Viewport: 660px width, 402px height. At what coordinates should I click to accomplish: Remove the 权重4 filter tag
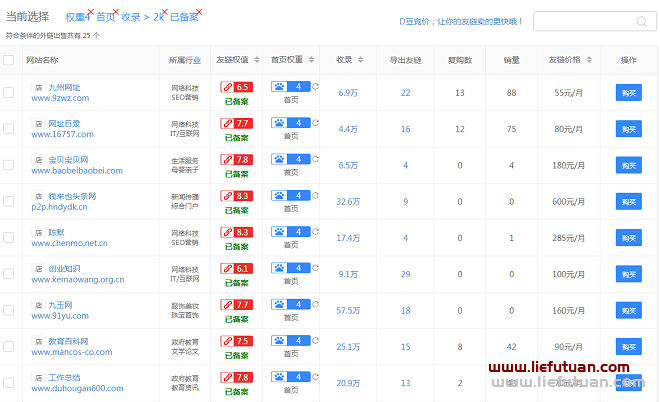coord(90,12)
